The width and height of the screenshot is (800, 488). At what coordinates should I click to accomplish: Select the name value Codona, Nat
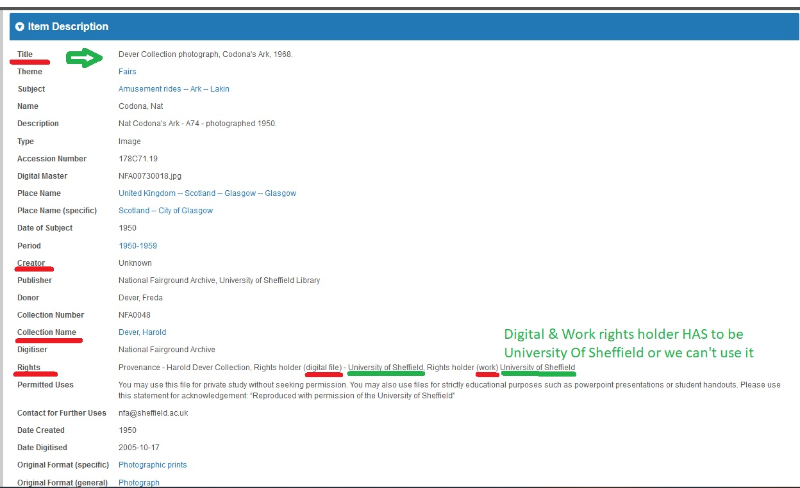click(141, 106)
